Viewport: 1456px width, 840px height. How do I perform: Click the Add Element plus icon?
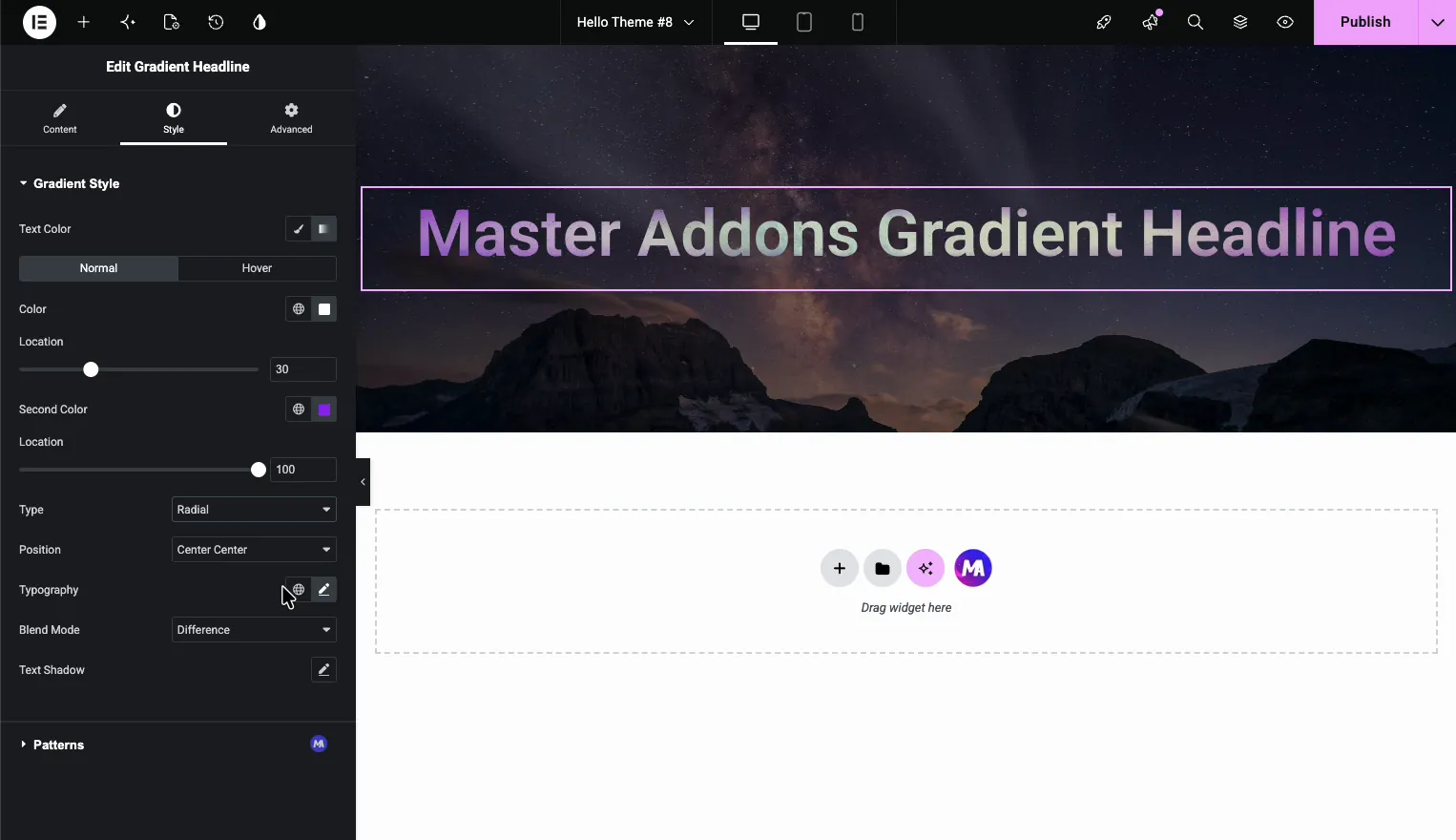pos(84,22)
